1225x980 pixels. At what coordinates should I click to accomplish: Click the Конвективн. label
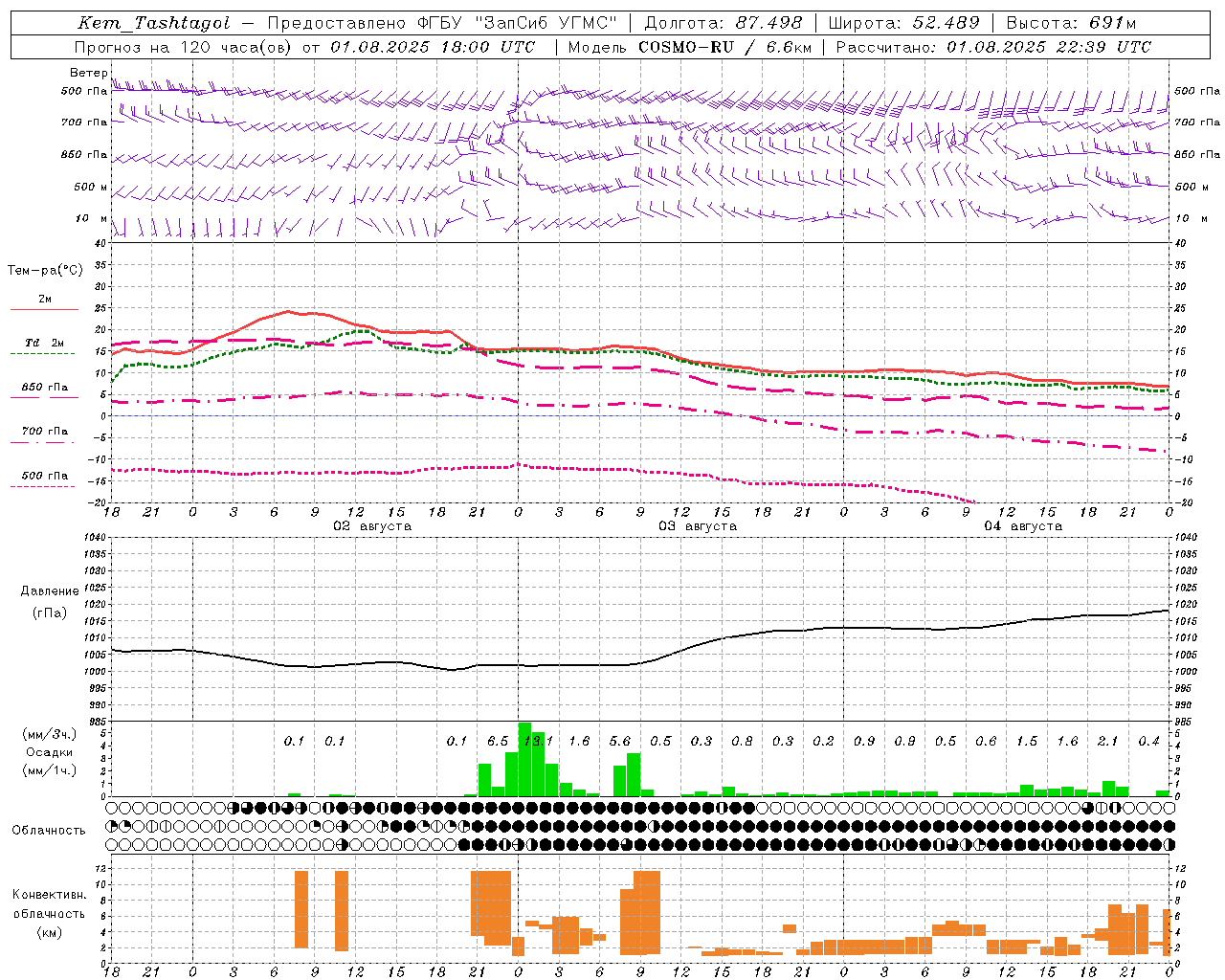tap(49, 895)
